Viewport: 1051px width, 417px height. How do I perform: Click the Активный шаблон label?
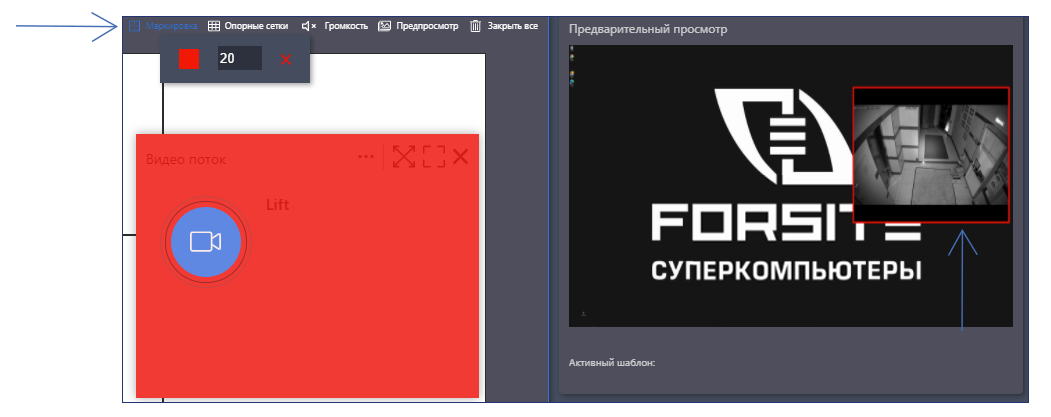pos(611,363)
